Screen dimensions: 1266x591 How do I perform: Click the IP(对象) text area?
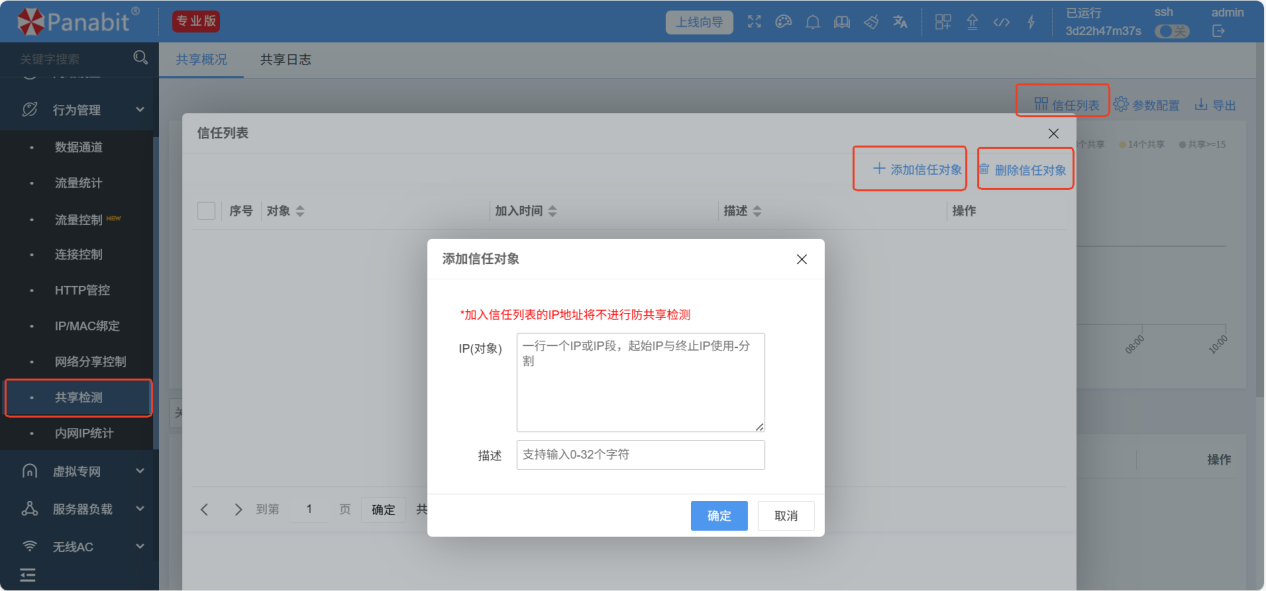tap(640, 383)
